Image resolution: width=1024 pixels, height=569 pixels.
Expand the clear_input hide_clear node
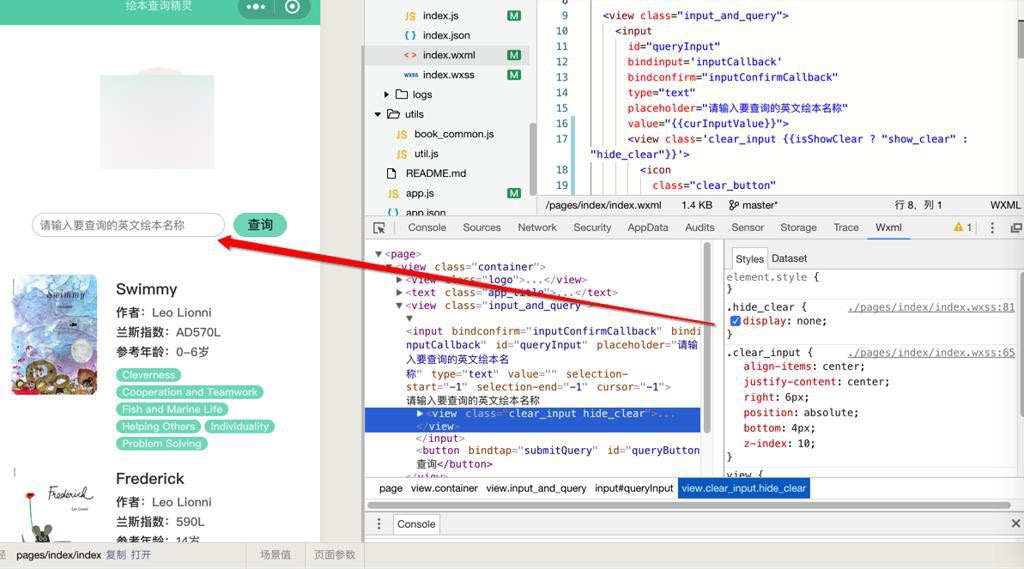pyautogui.click(x=419, y=414)
